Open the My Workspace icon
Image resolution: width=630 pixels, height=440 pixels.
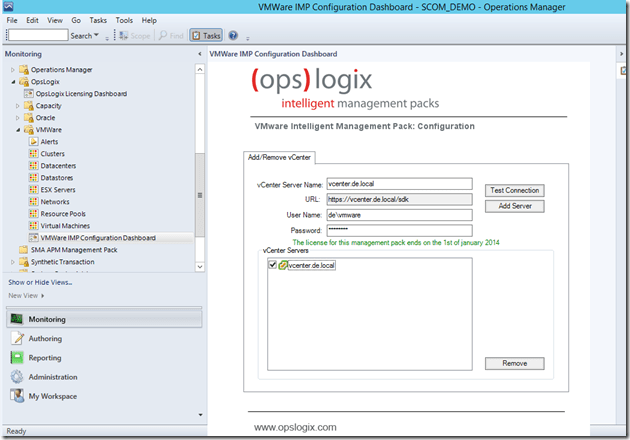(x=16, y=396)
